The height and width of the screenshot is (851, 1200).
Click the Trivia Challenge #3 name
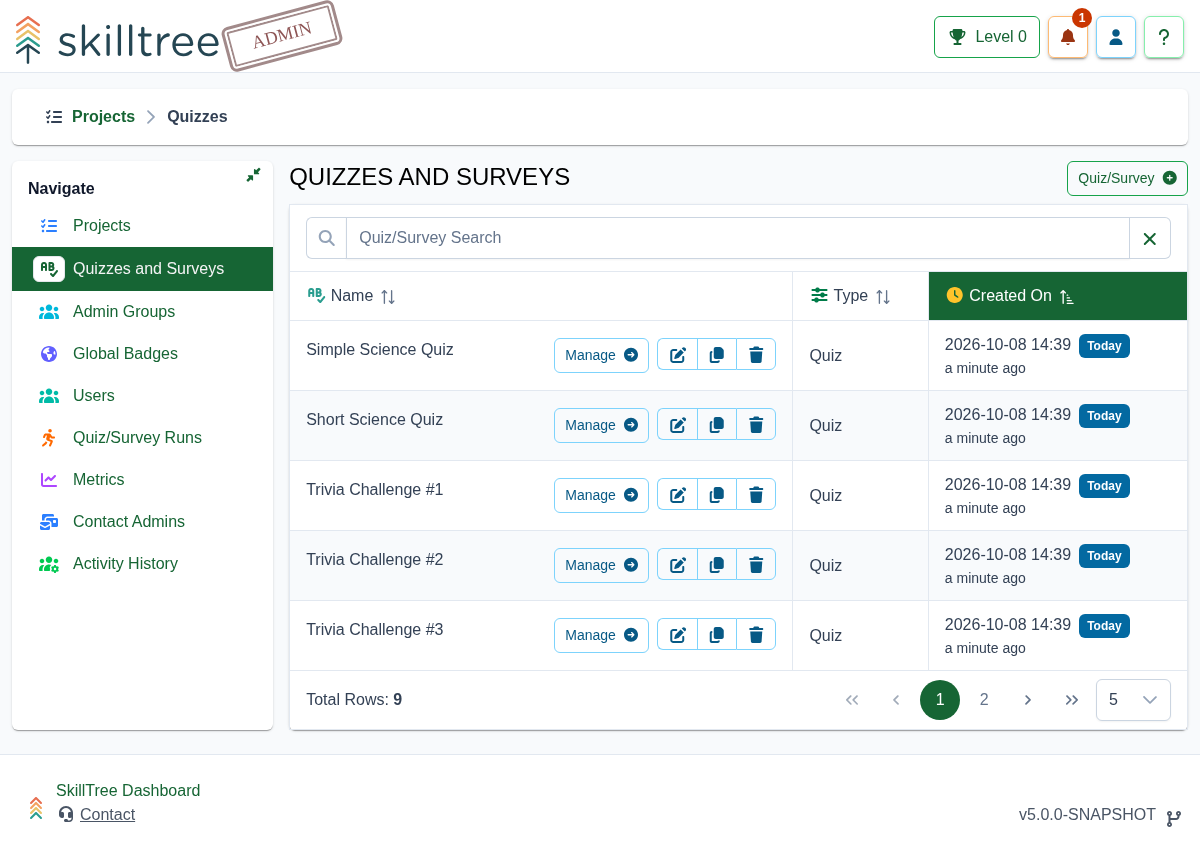375,630
